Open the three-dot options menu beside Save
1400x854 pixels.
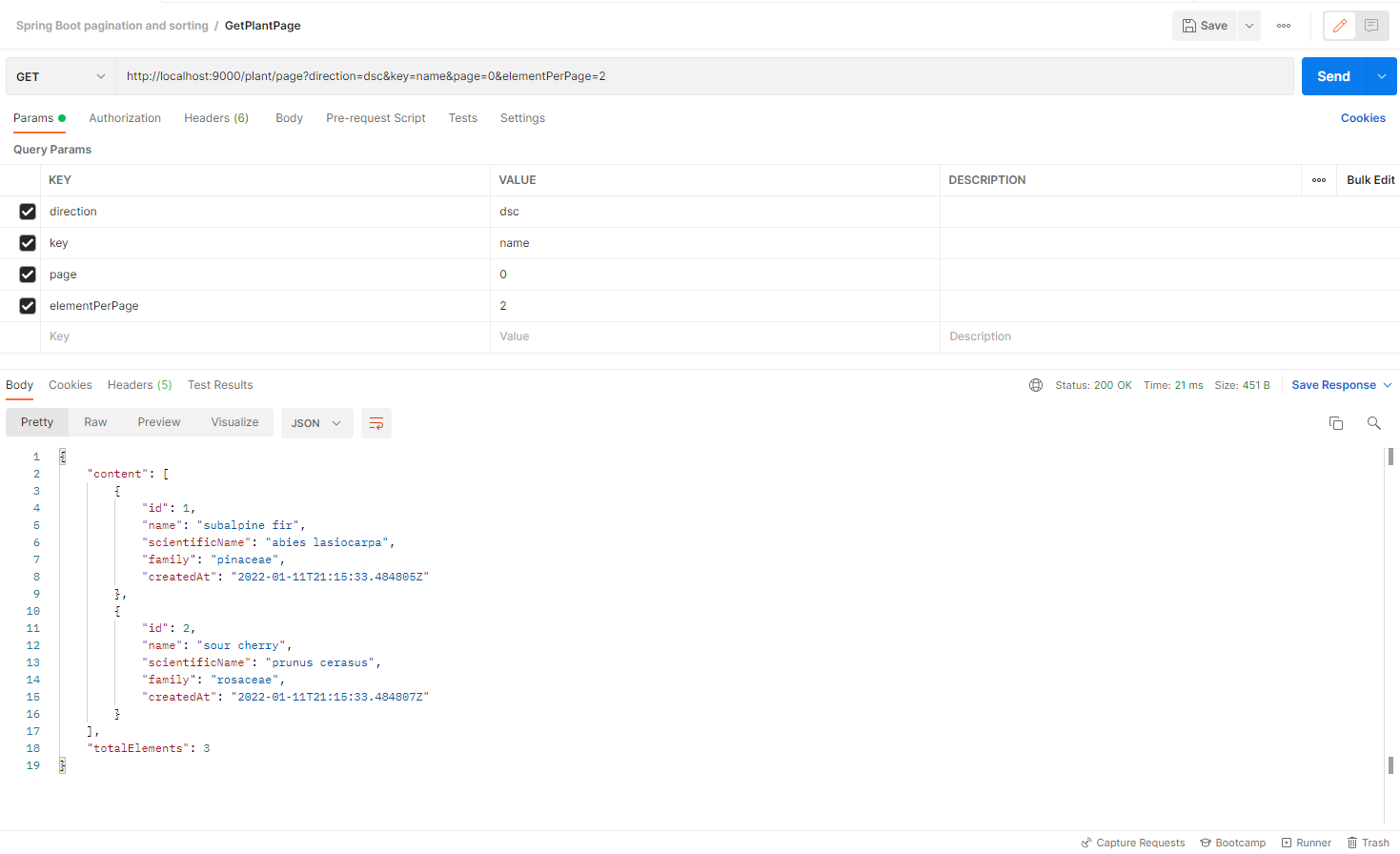1283,26
